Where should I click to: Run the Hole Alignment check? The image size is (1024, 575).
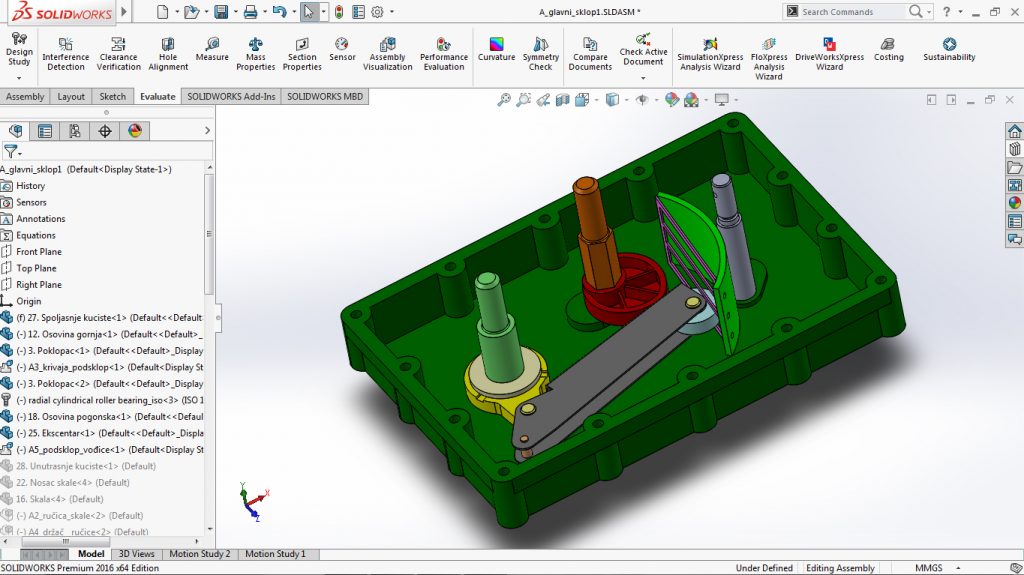(168, 54)
